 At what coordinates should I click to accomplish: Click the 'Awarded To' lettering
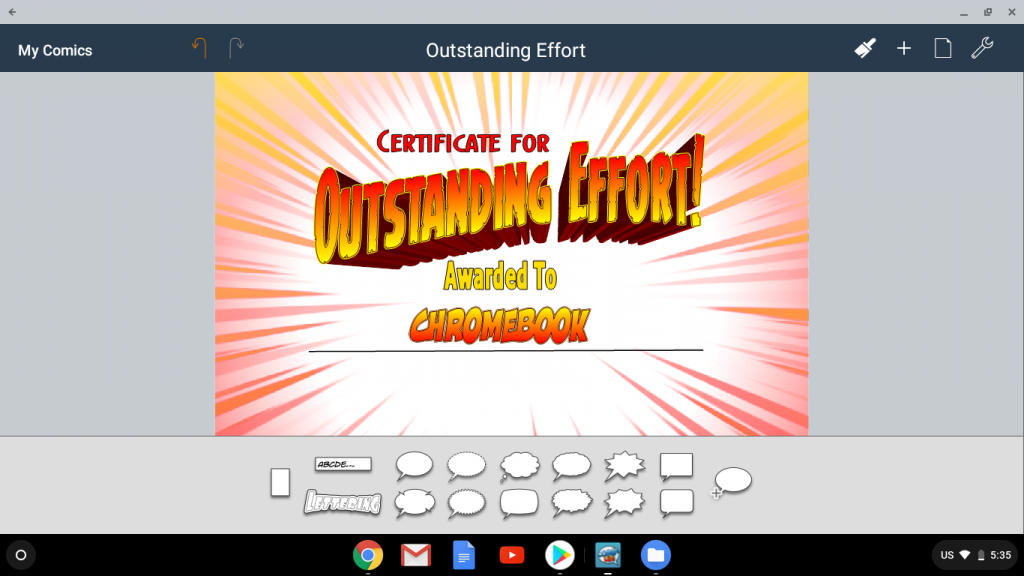coord(500,276)
